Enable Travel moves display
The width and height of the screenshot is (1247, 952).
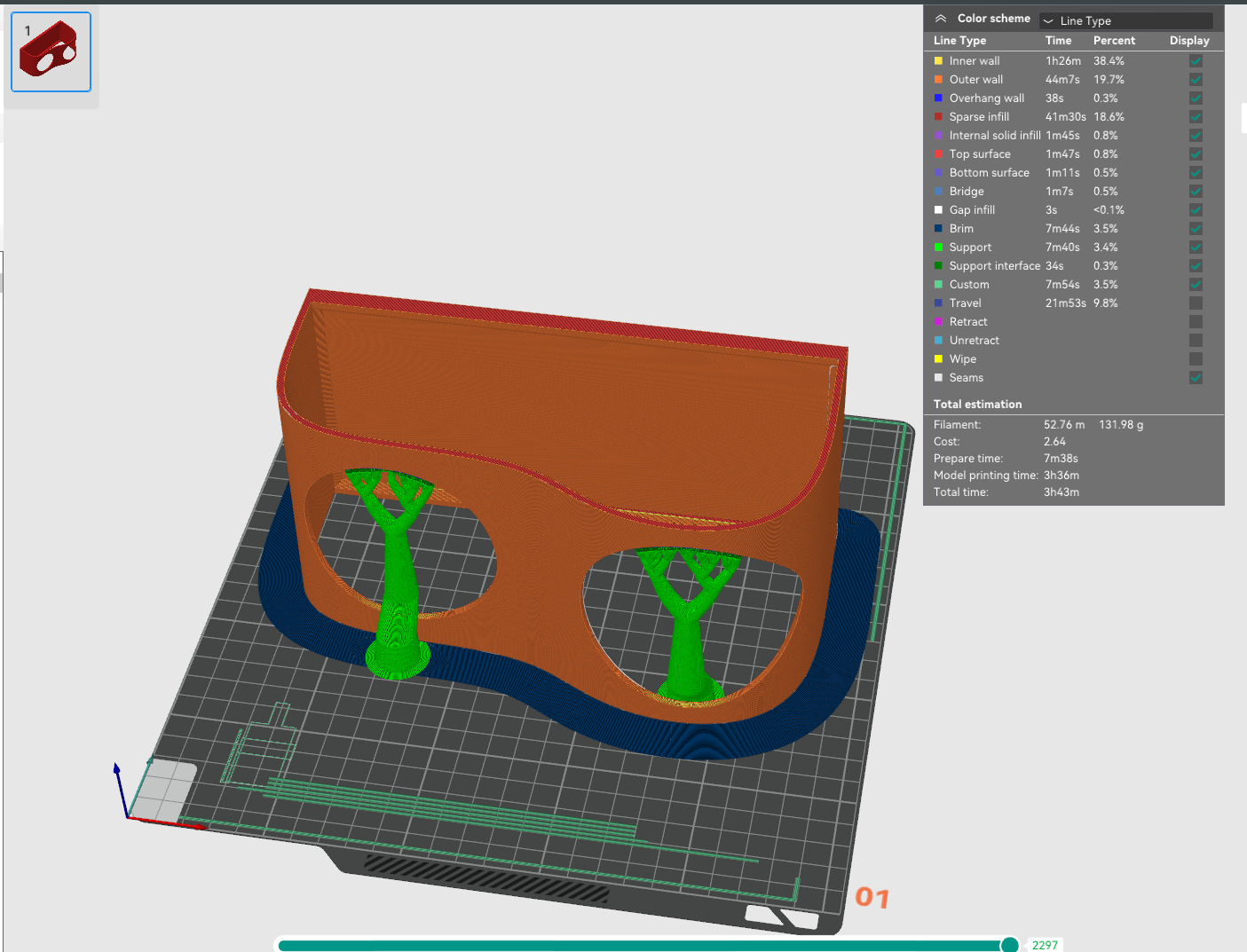pyautogui.click(x=1196, y=303)
